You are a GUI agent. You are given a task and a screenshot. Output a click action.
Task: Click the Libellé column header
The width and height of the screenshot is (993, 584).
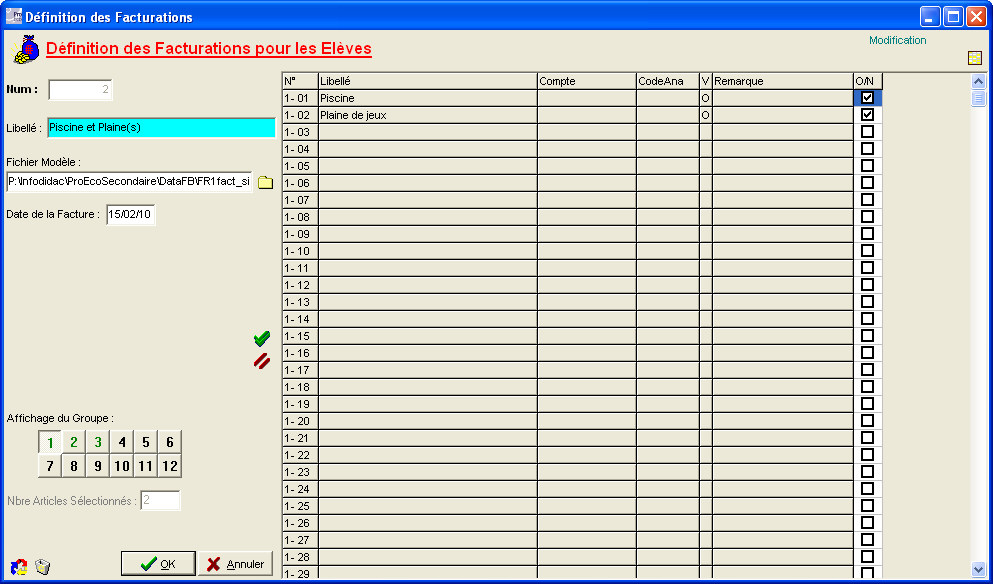tap(427, 81)
